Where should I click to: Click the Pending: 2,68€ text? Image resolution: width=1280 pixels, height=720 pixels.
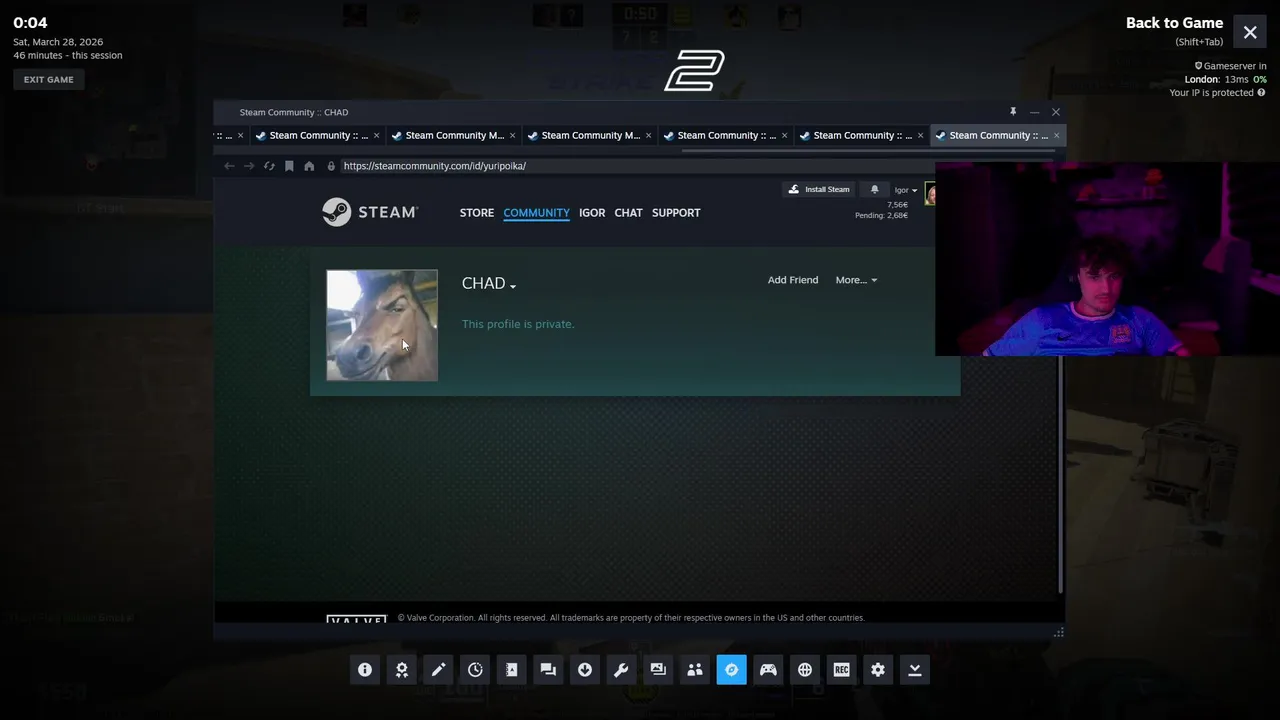tap(881, 215)
